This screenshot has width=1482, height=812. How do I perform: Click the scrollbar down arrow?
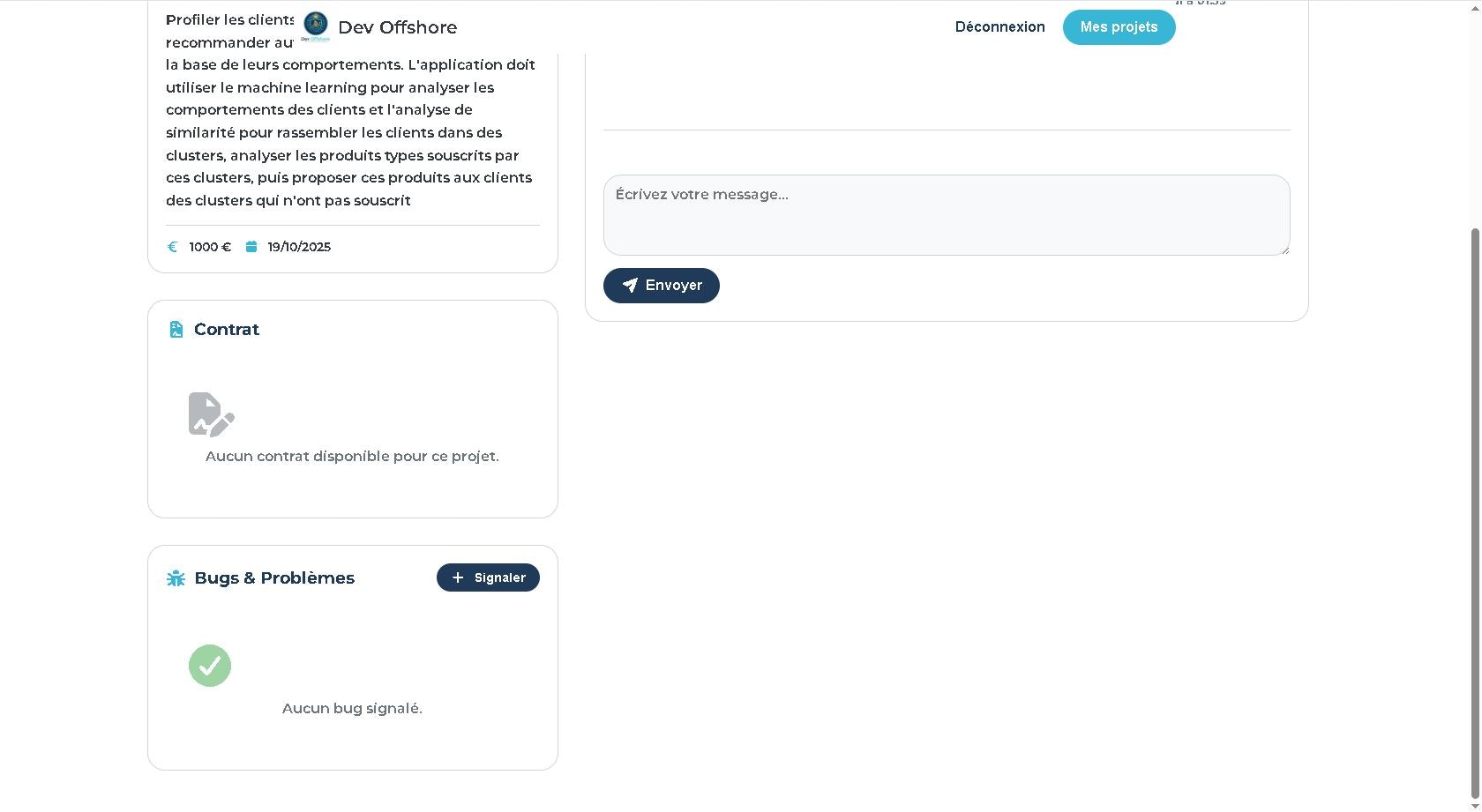point(1475,805)
